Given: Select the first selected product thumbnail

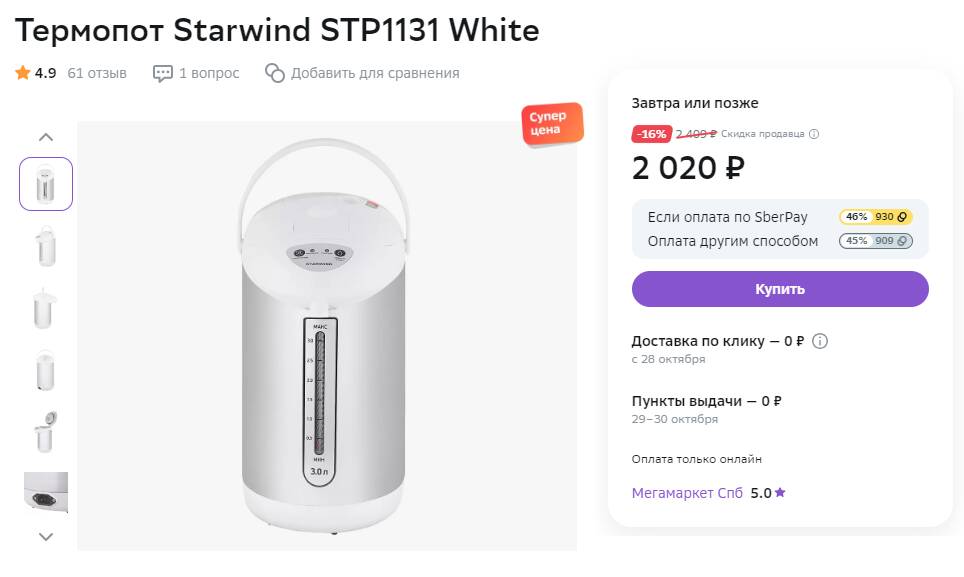Looking at the screenshot, I should tap(46, 184).
